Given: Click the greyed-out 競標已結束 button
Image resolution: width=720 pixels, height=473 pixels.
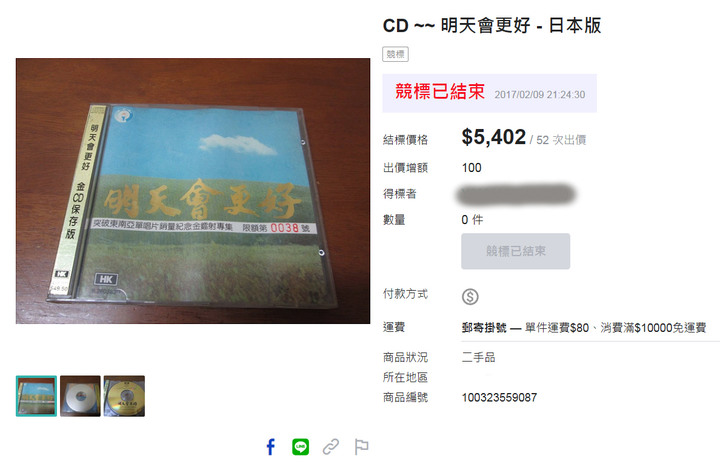Looking at the screenshot, I should [516, 251].
